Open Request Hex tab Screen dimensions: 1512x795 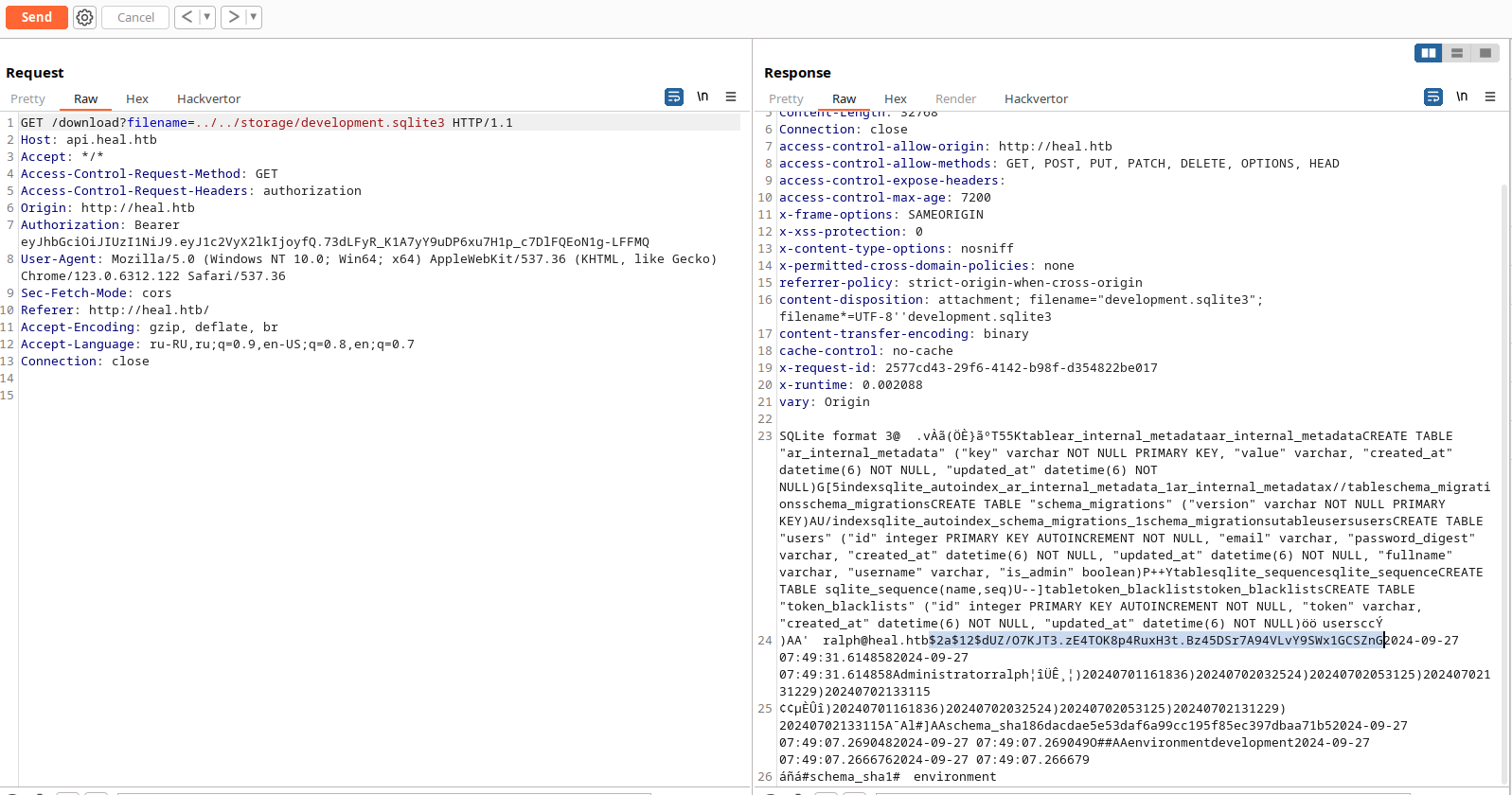137,98
